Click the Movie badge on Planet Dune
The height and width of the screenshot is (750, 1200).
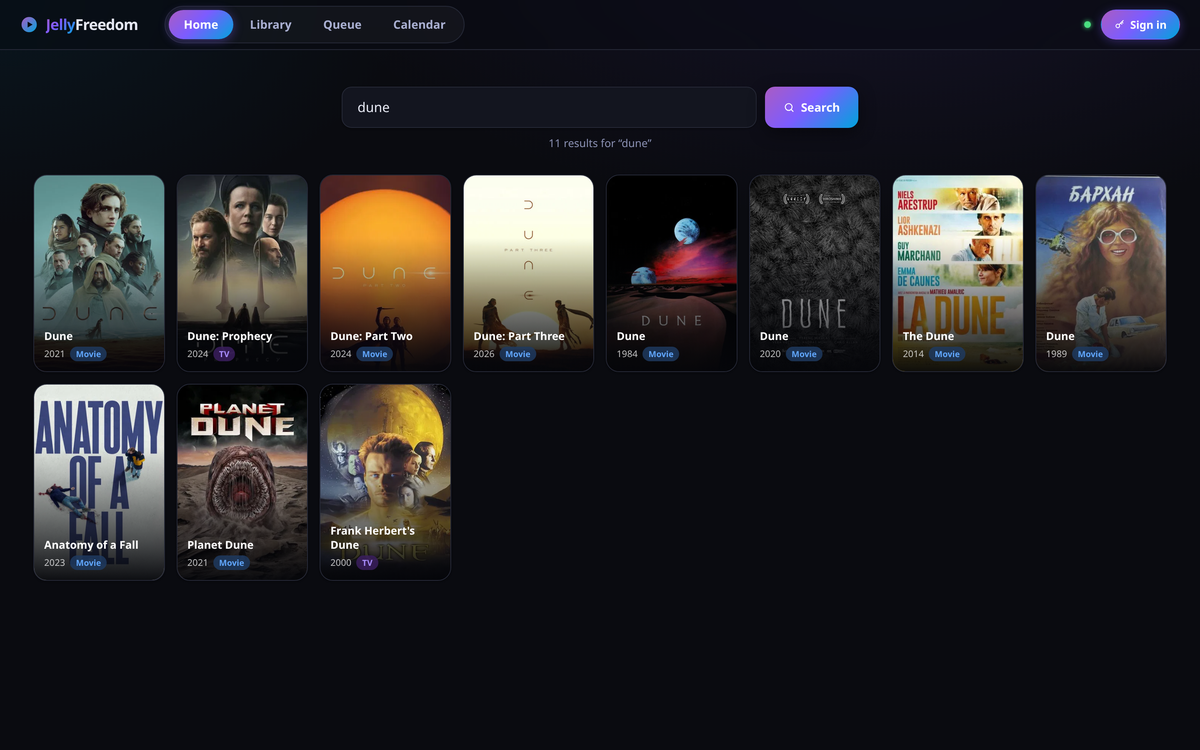pos(231,563)
